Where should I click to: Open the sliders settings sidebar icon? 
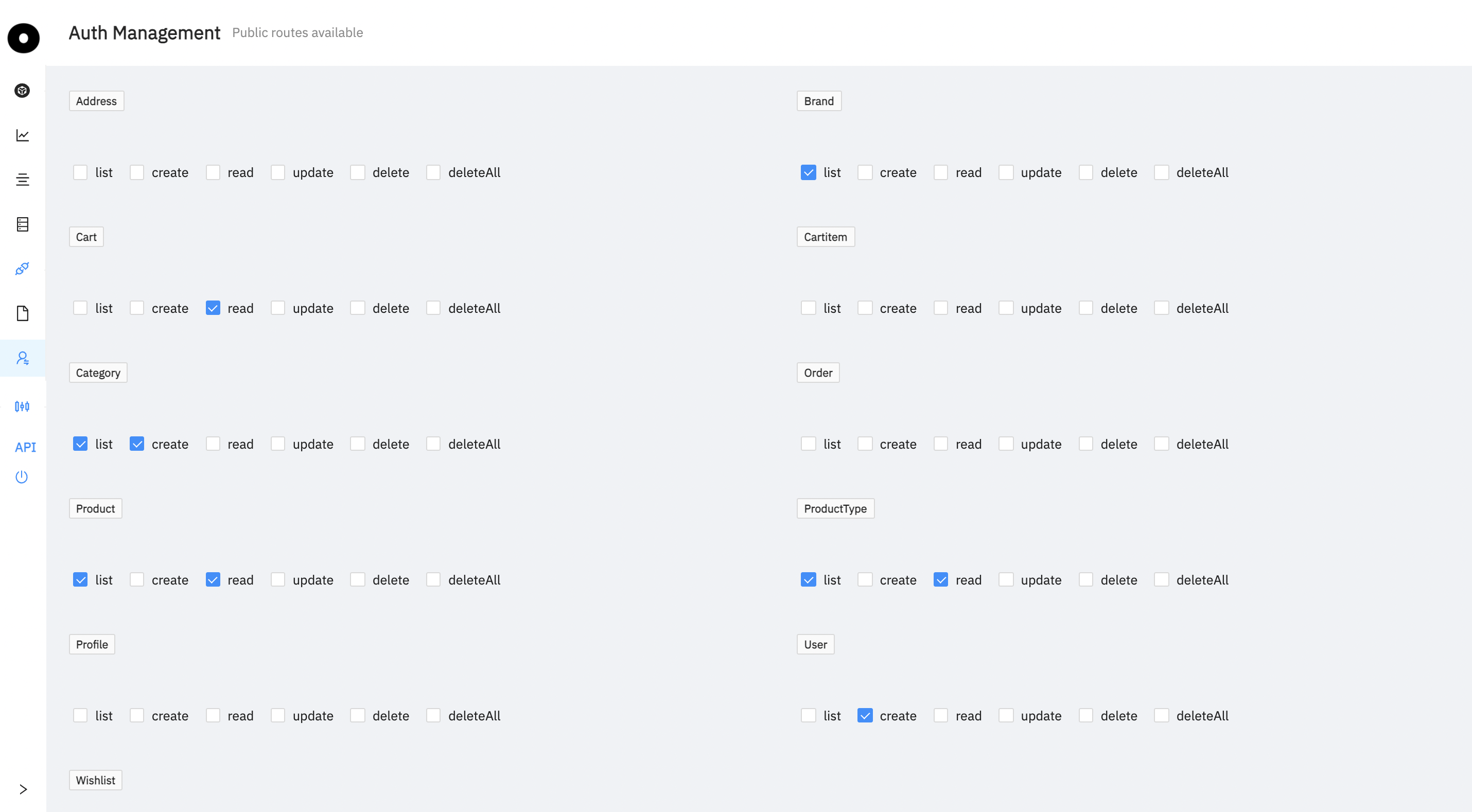coord(22,407)
